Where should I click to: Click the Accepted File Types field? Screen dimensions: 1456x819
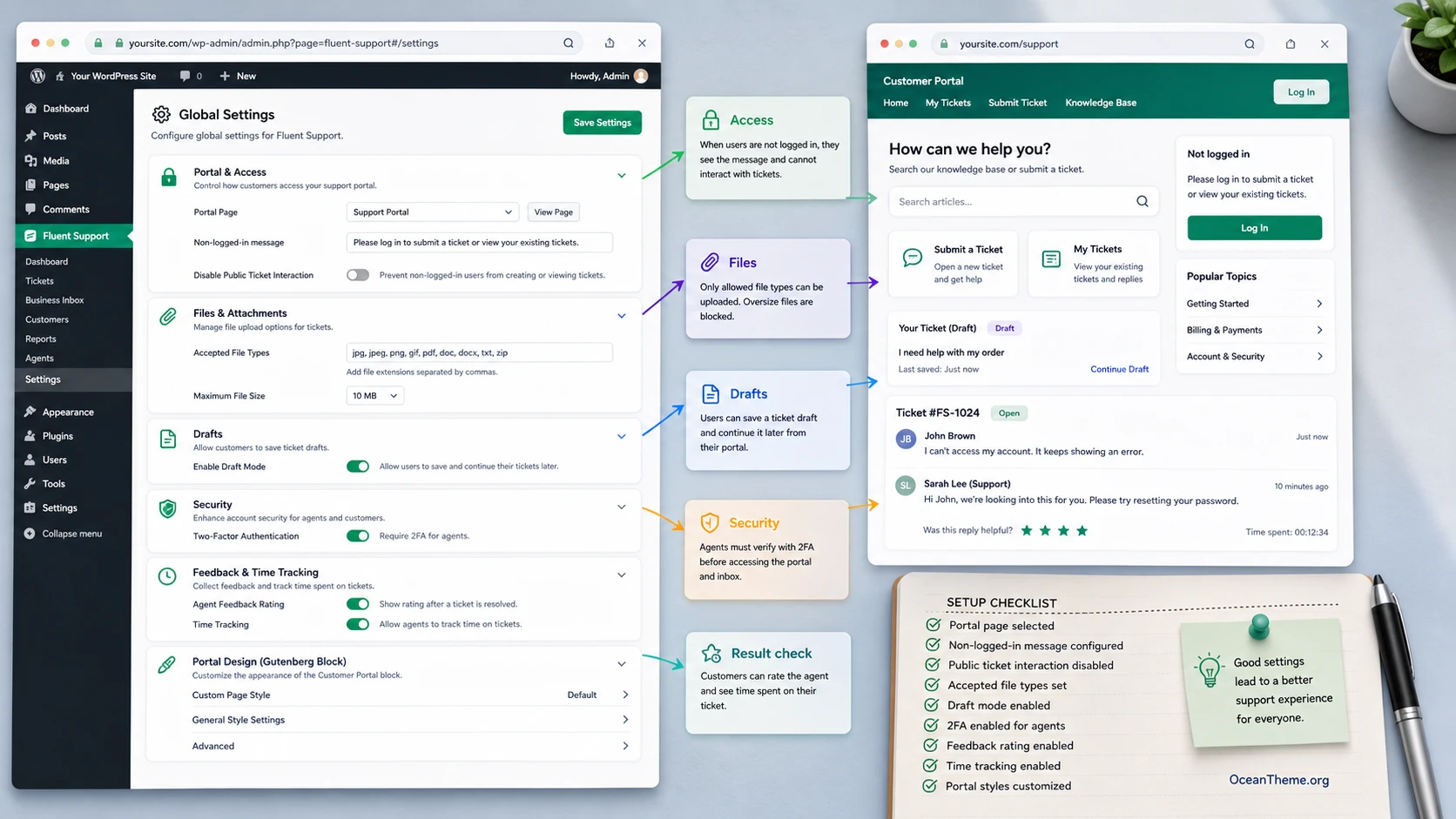[479, 352]
